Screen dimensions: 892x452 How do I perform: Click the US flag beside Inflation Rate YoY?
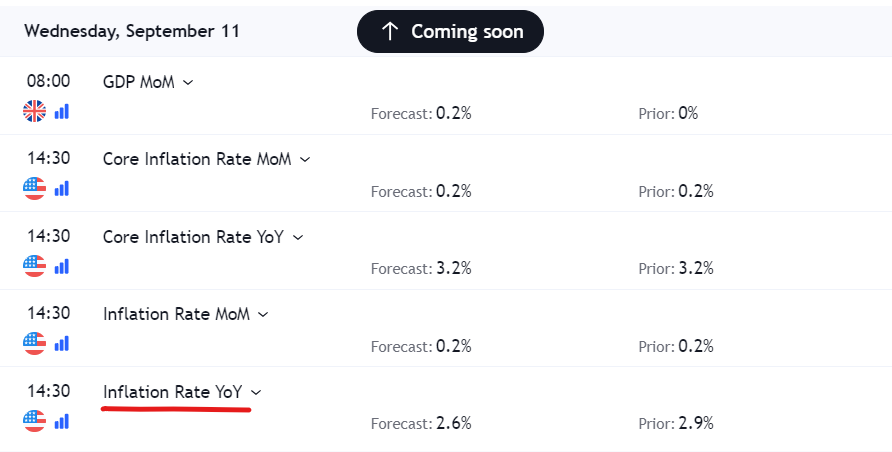tap(34, 421)
